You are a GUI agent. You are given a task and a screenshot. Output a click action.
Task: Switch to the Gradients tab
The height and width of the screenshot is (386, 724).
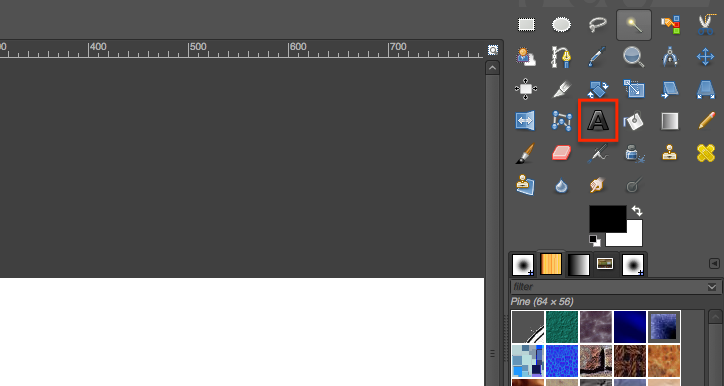click(578, 265)
